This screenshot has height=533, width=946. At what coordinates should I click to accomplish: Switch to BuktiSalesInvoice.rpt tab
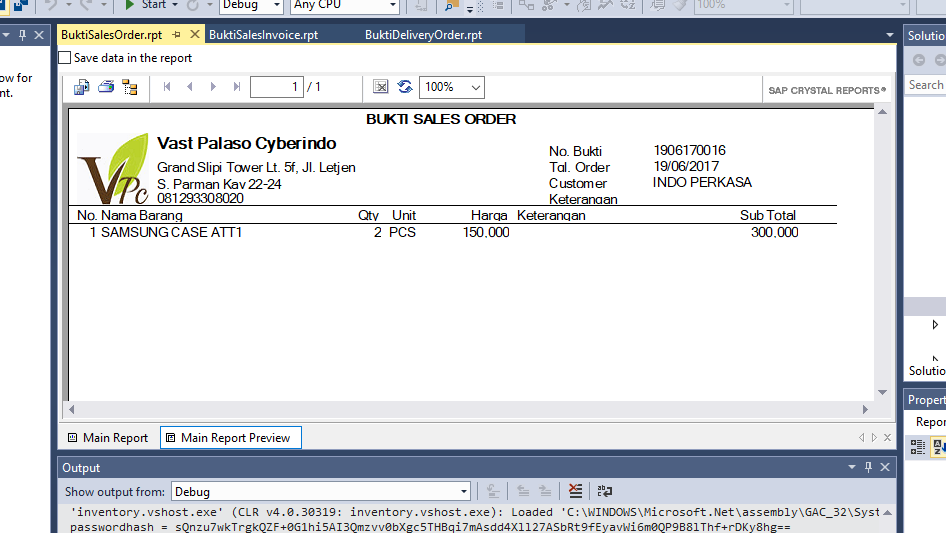tap(264, 35)
